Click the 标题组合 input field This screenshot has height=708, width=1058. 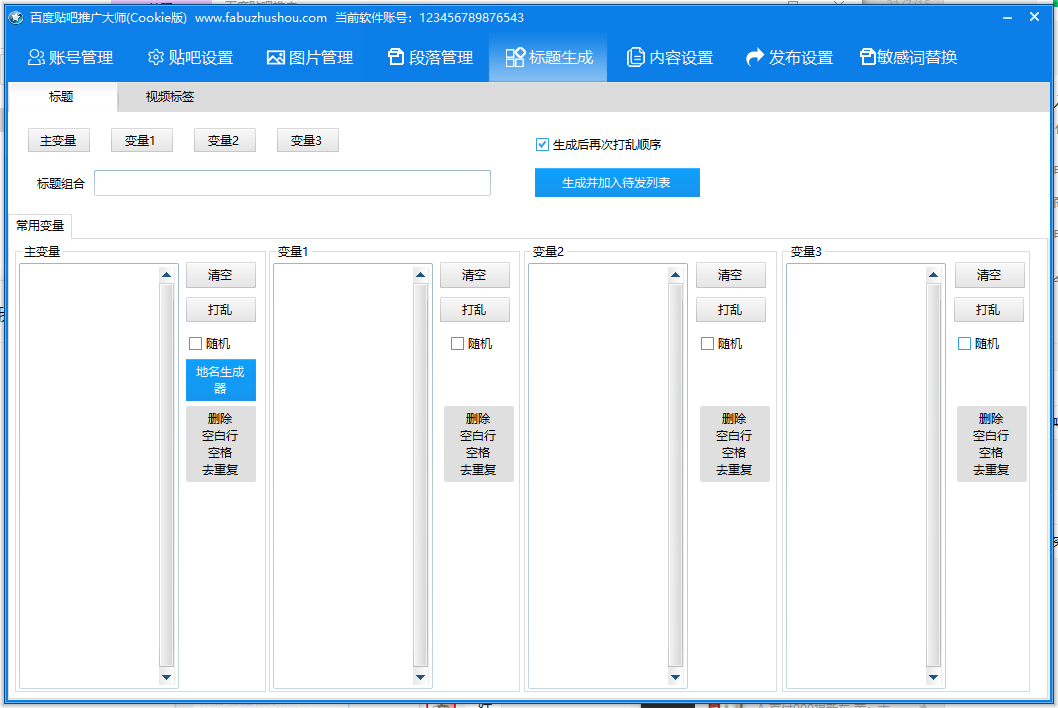(292, 183)
